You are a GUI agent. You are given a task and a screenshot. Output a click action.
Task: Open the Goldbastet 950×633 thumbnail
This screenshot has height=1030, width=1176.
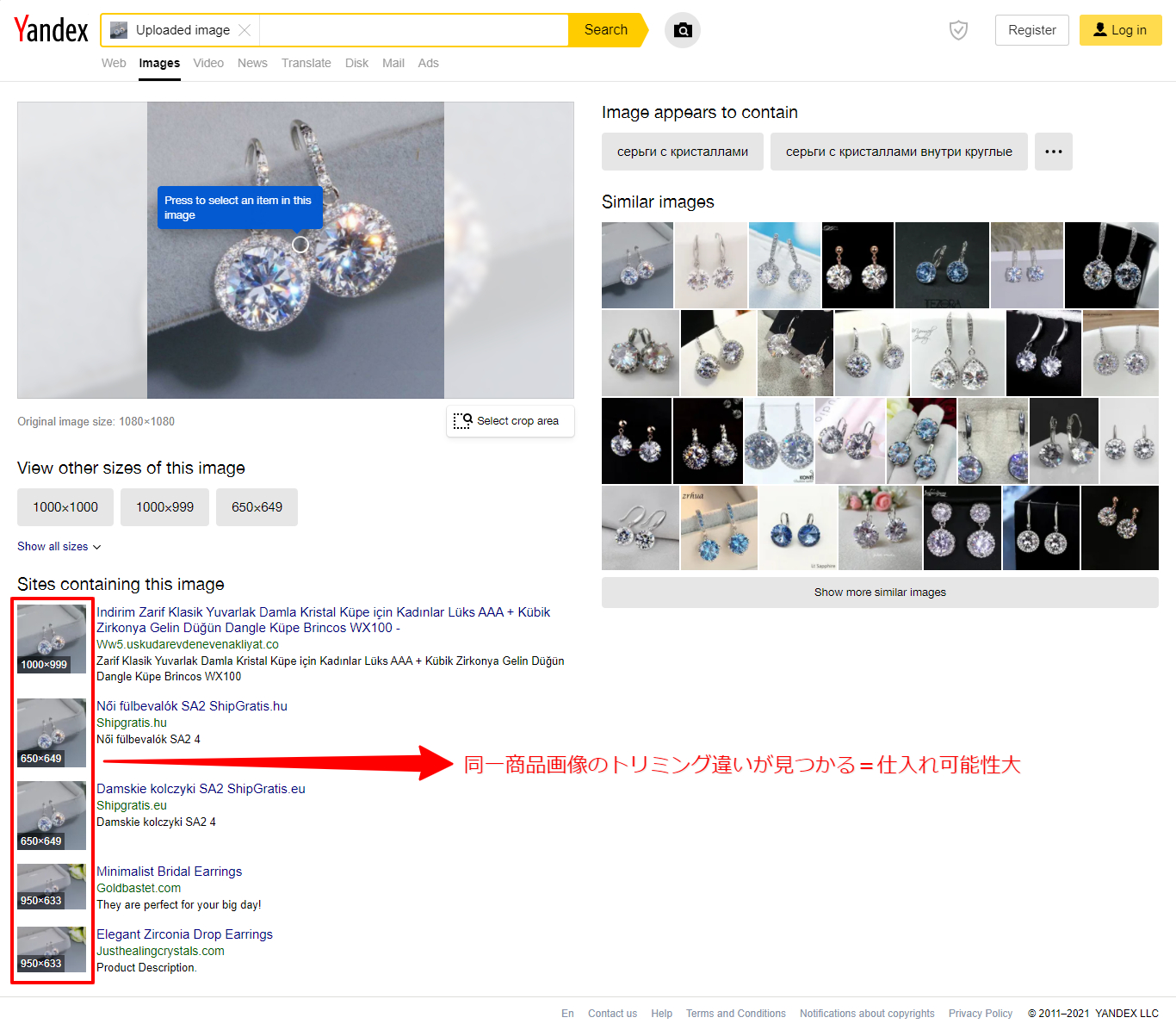click(52, 887)
